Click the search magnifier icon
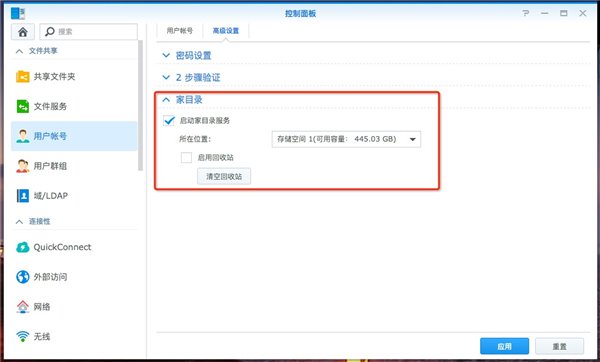The image size is (600, 362). pos(50,31)
